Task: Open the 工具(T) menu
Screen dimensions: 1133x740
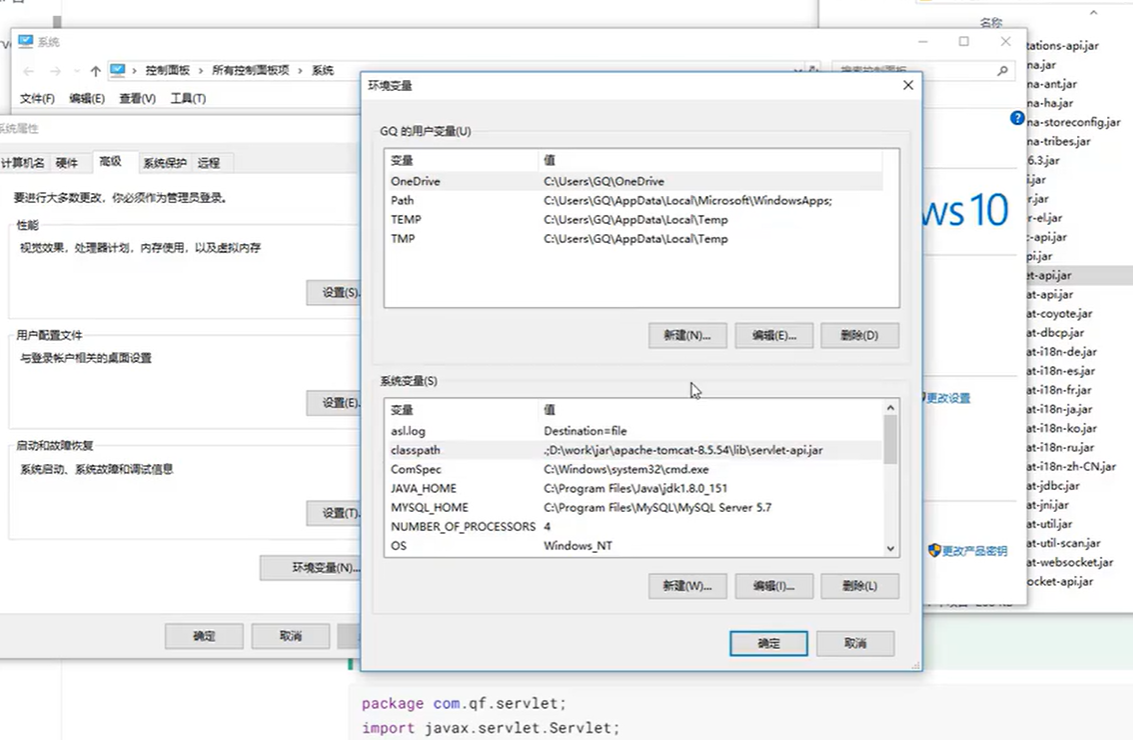Action: point(188,98)
